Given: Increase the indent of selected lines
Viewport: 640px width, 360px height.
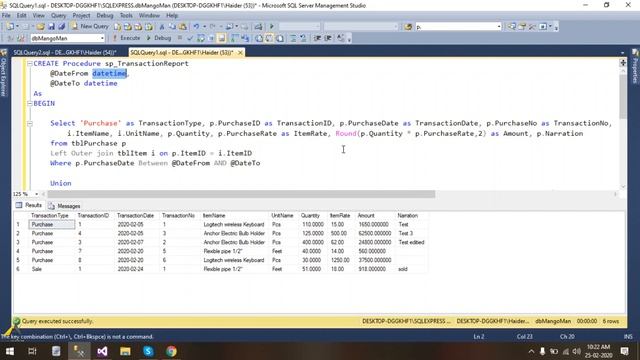Looking at the screenshot, I should tap(328, 38).
